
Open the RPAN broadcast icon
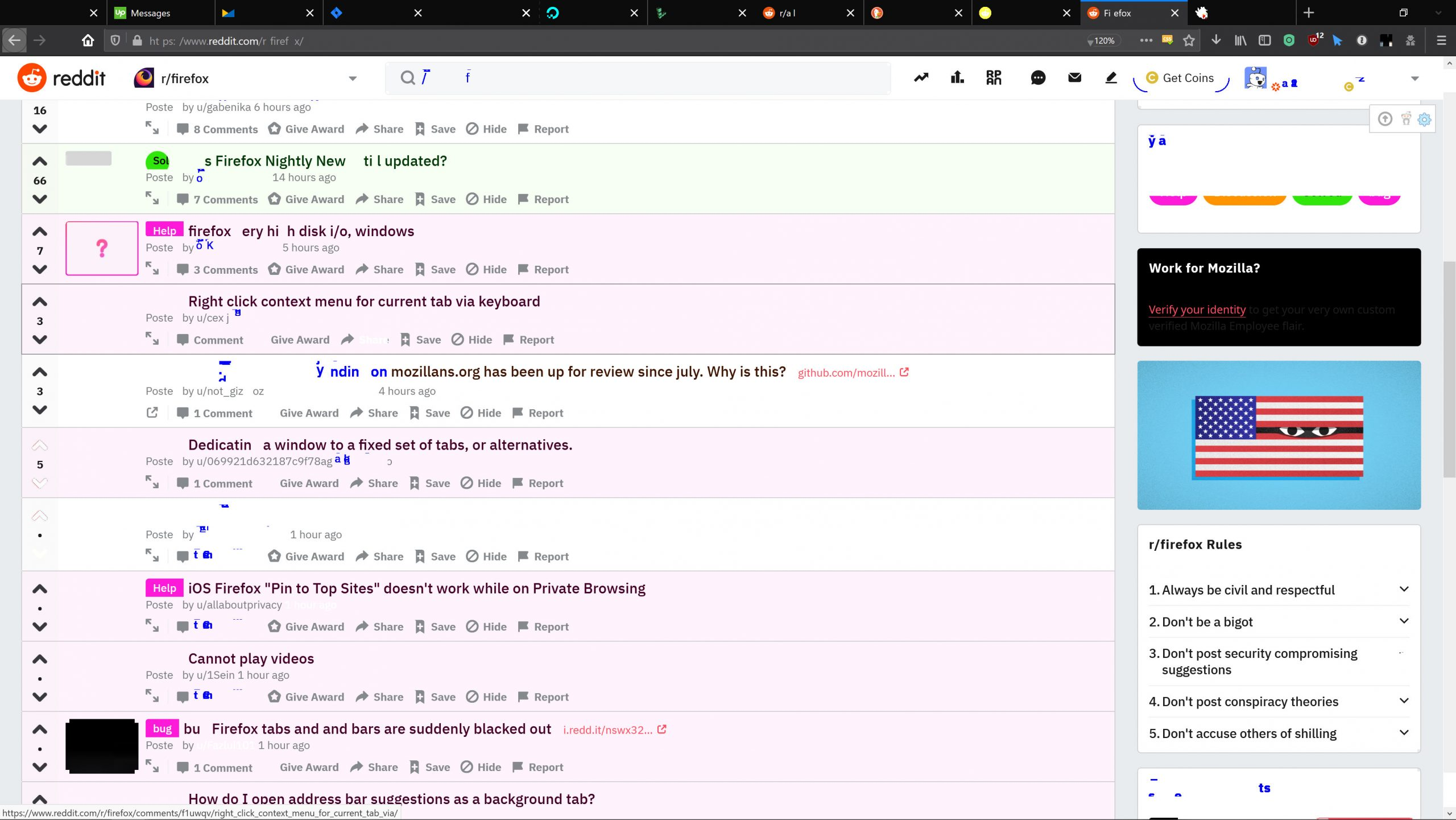[994, 78]
